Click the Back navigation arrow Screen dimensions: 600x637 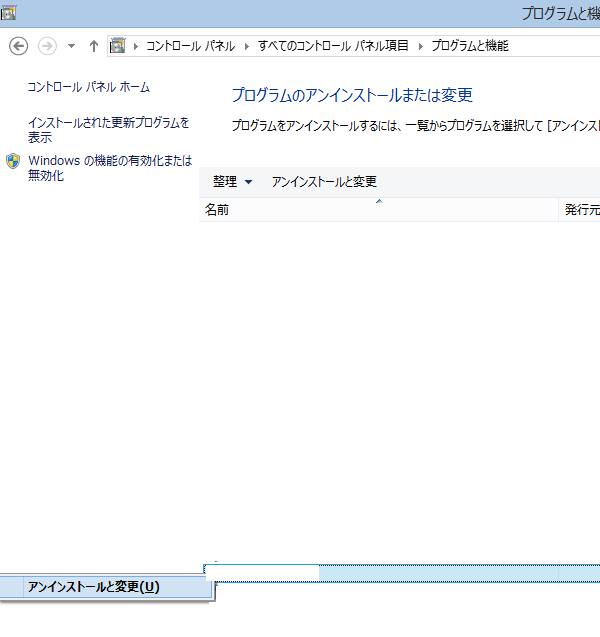coord(18,46)
